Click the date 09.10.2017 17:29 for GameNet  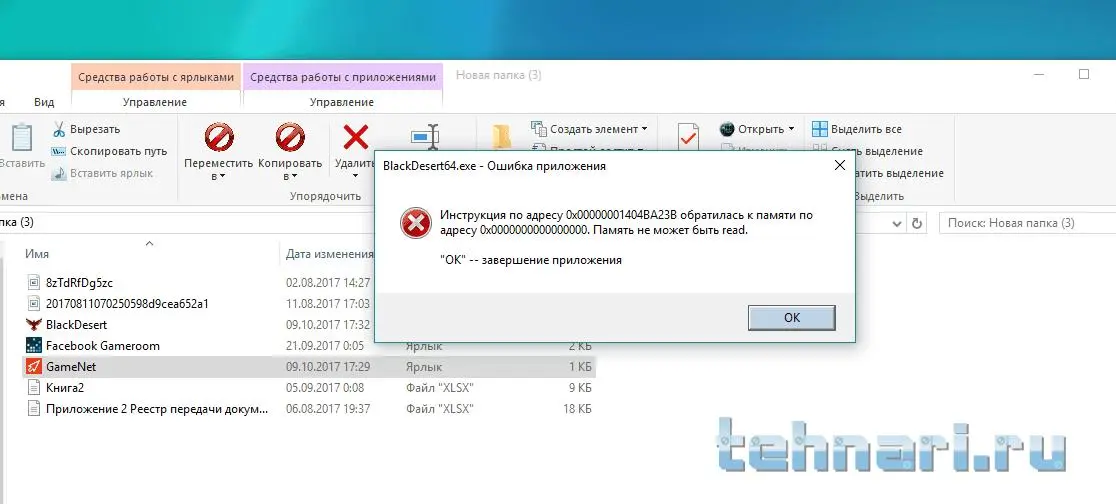point(328,367)
